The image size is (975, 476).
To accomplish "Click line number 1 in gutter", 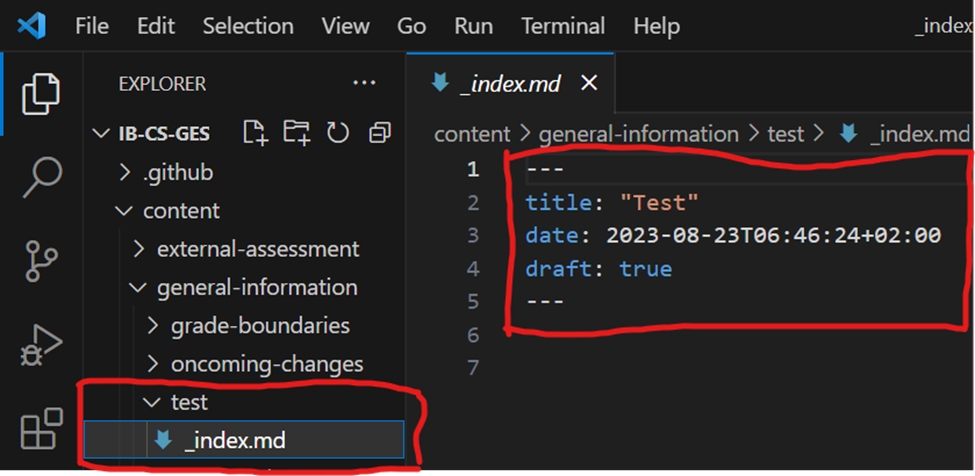I will coord(473,170).
